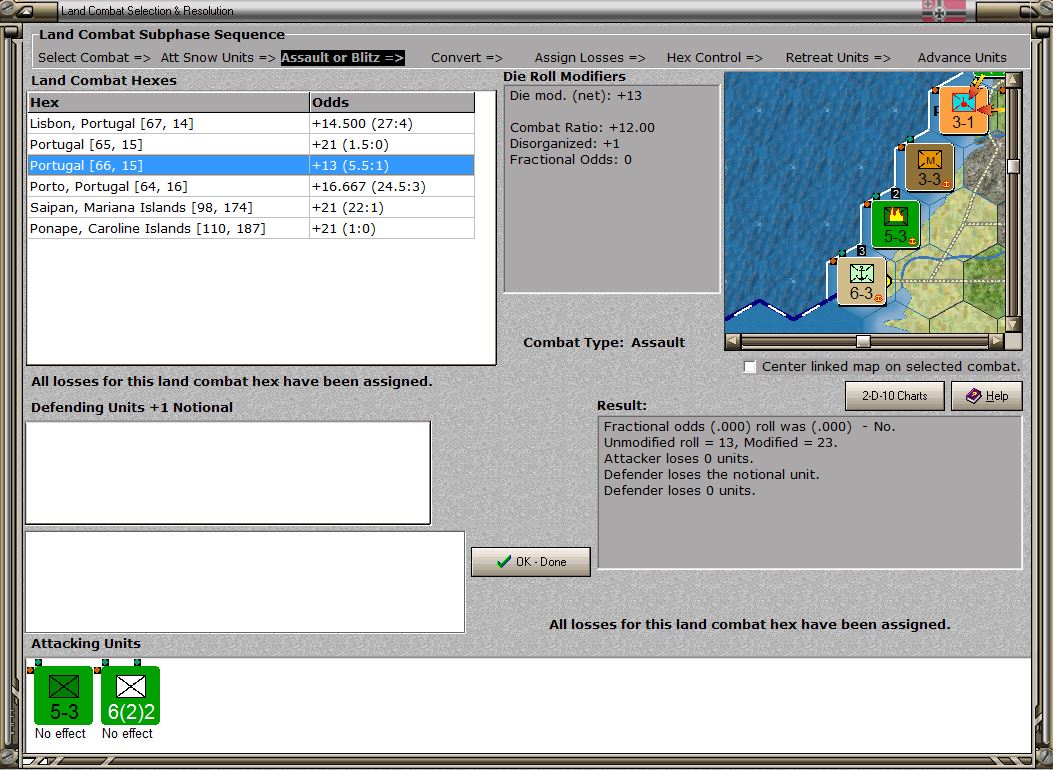Select the Ponape, Caroline Islands combat row

(251, 228)
